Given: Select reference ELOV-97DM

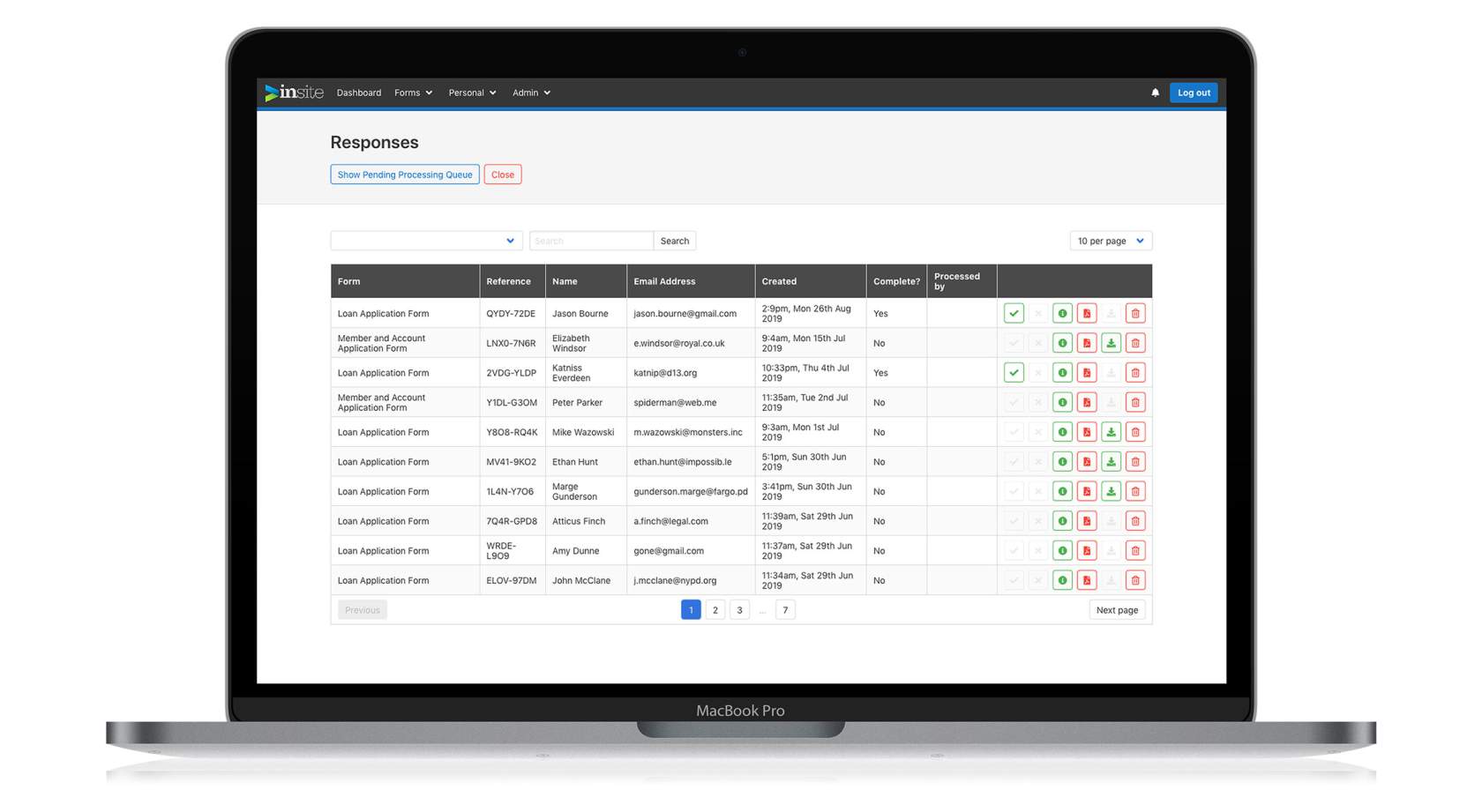Looking at the screenshot, I should click(x=512, y=580).
